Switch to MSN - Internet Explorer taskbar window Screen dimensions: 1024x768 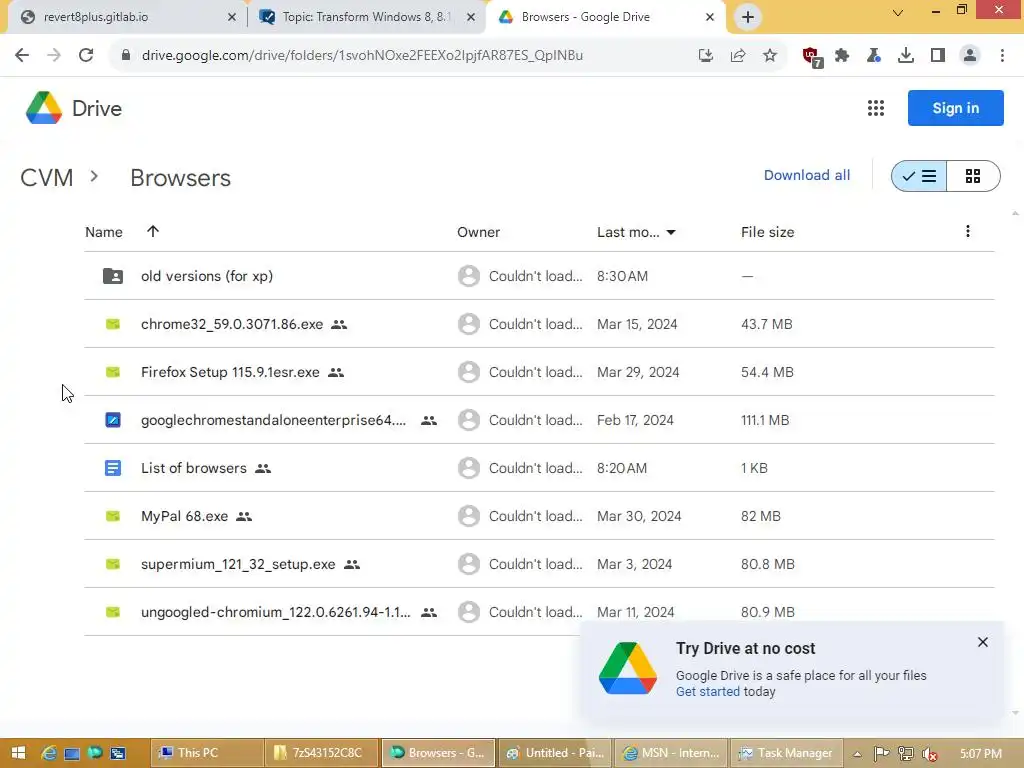(670, 753)
